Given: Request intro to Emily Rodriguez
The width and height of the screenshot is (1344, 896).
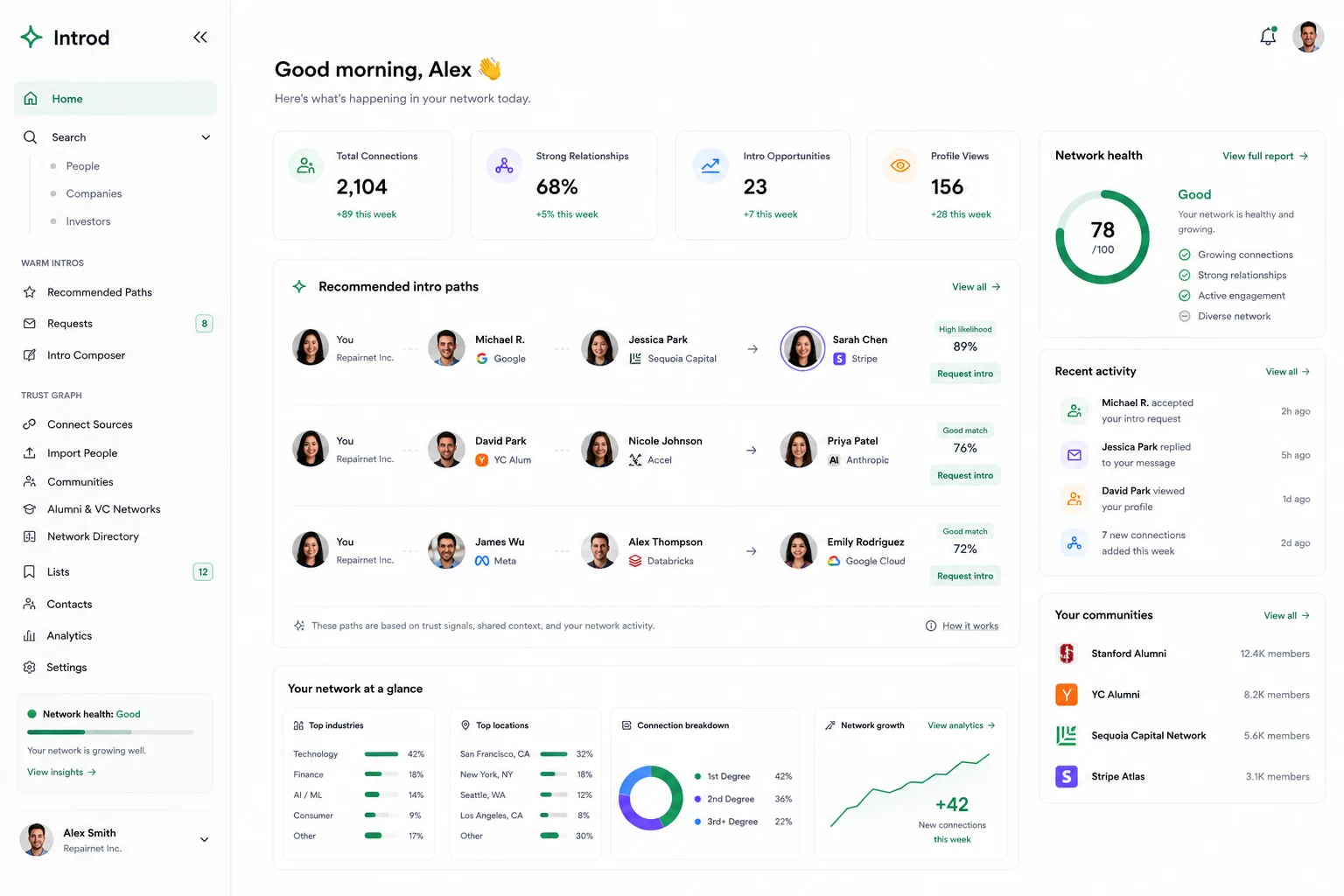Looking at the screenshot, I should 965,576.
